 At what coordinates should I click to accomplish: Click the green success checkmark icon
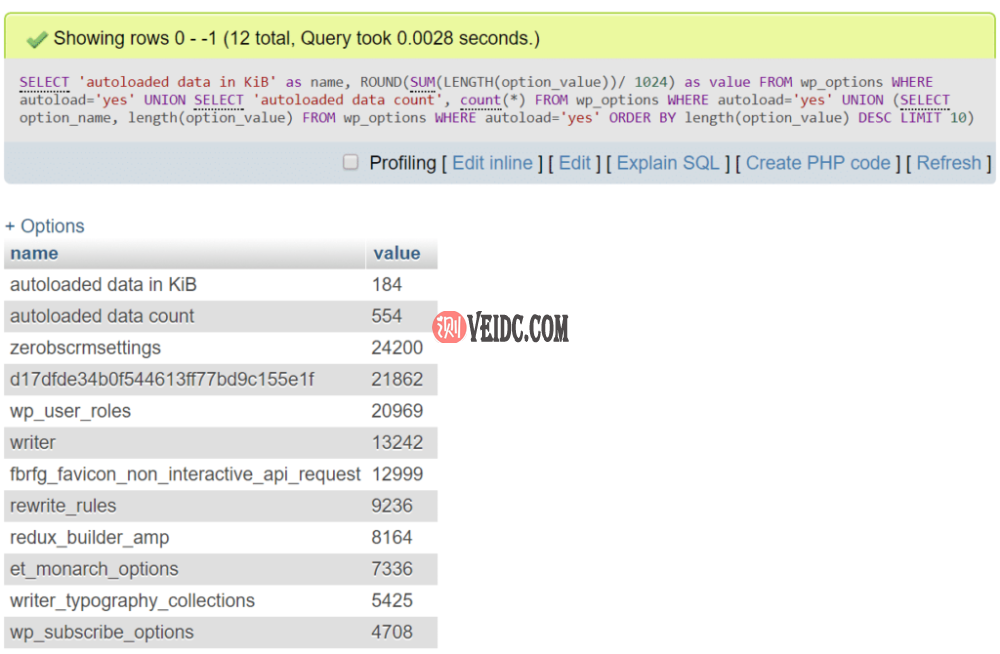pos(37,39)
